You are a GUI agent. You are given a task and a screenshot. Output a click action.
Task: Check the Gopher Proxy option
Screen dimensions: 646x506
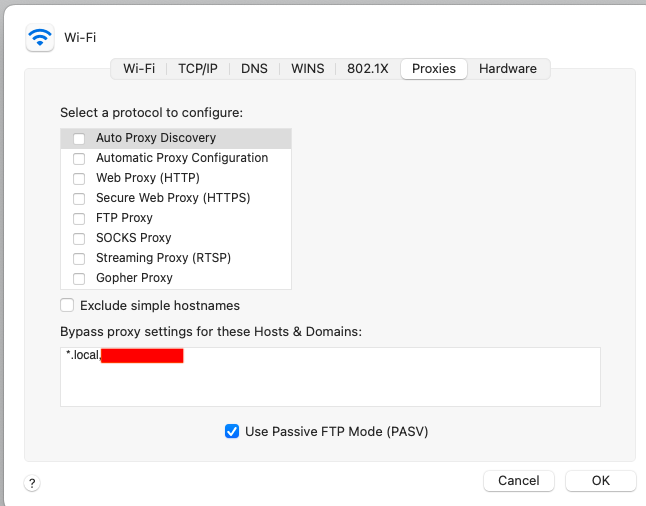pyautogui.click(x=79, y=279)
